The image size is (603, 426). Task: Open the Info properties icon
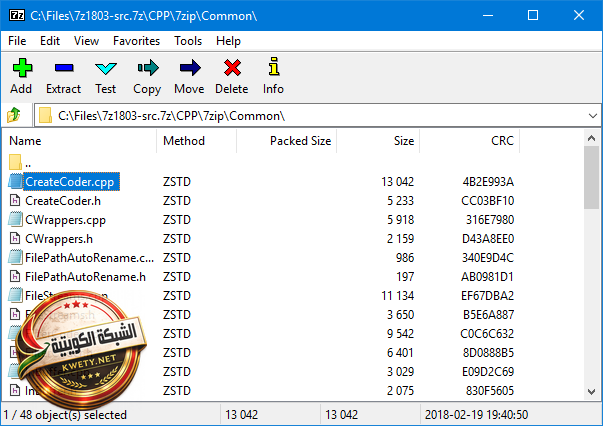tap(273, 69)
